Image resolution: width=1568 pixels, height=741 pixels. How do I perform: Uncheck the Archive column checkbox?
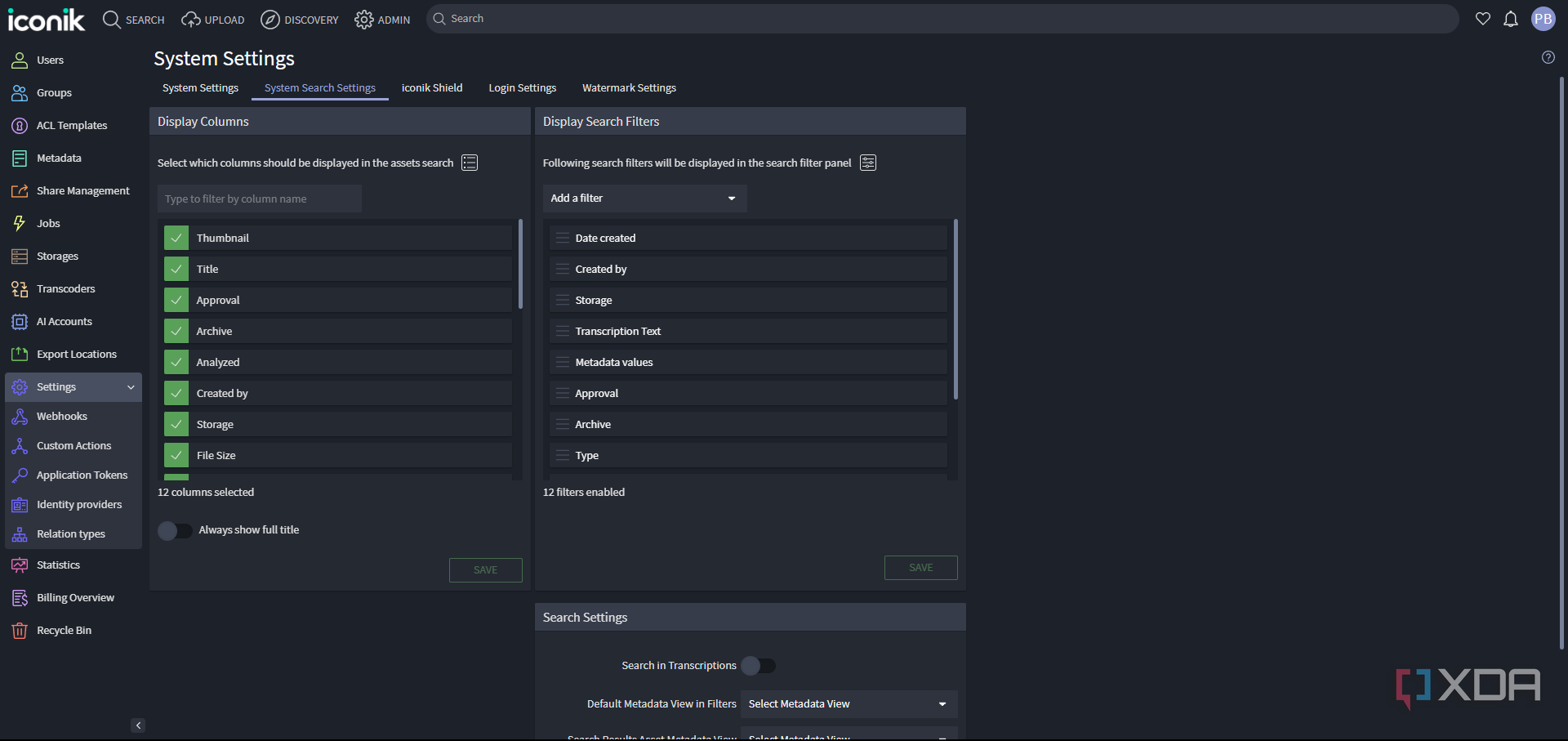pyautogui.click(x=176, y=331)
